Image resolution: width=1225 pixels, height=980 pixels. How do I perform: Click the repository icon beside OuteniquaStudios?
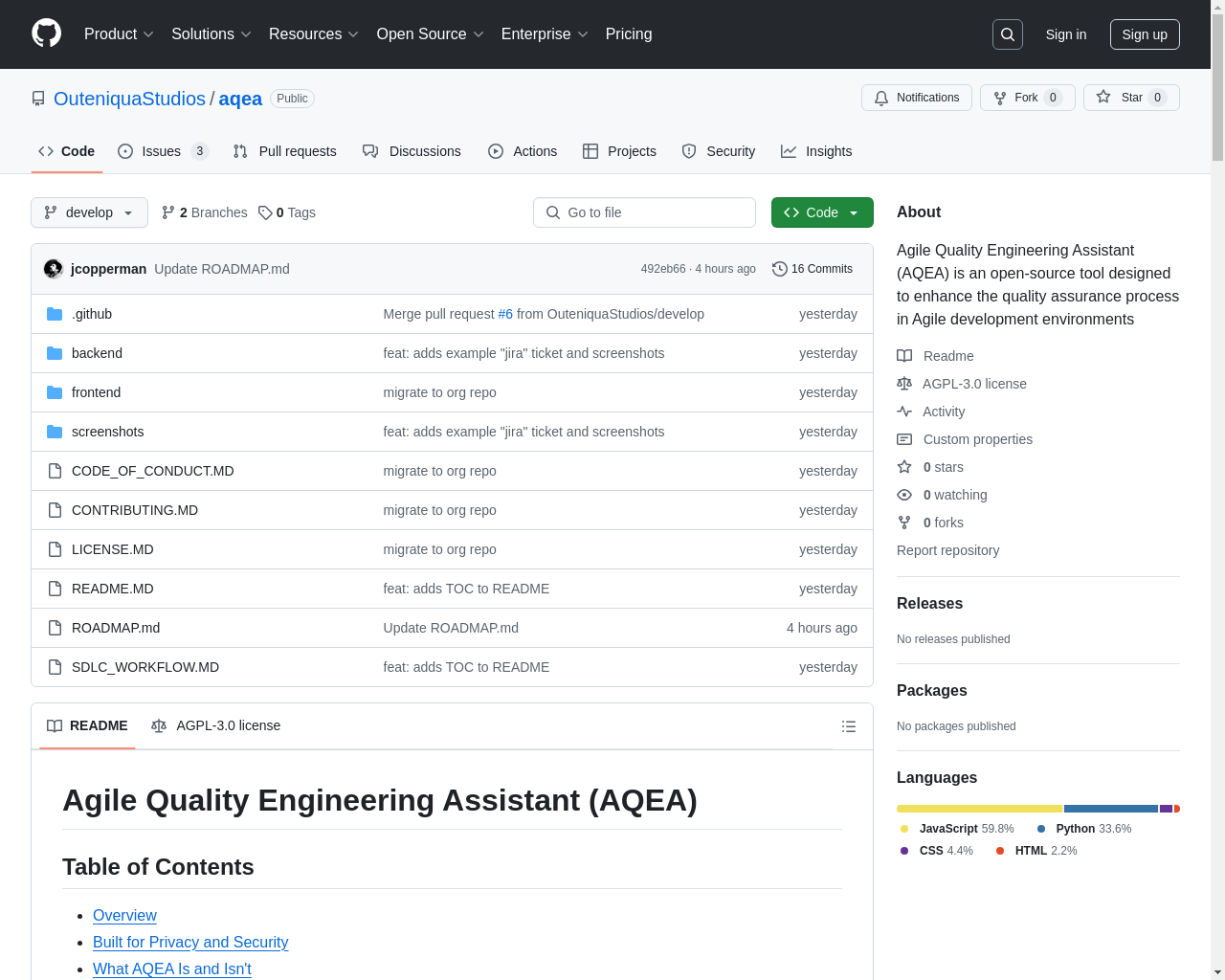(38, 99)
